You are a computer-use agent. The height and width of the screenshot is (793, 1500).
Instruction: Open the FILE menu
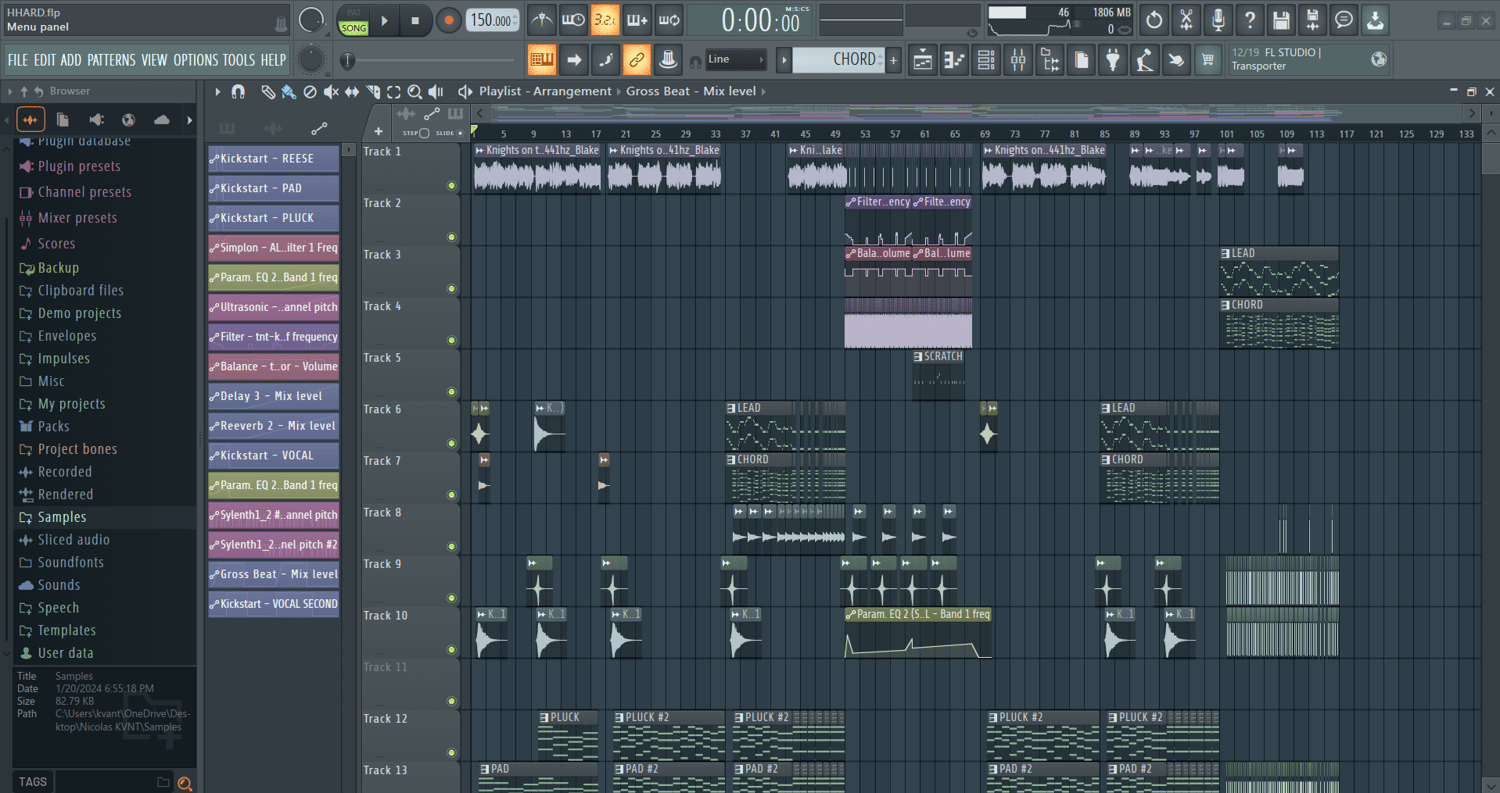tap(18, 60)
